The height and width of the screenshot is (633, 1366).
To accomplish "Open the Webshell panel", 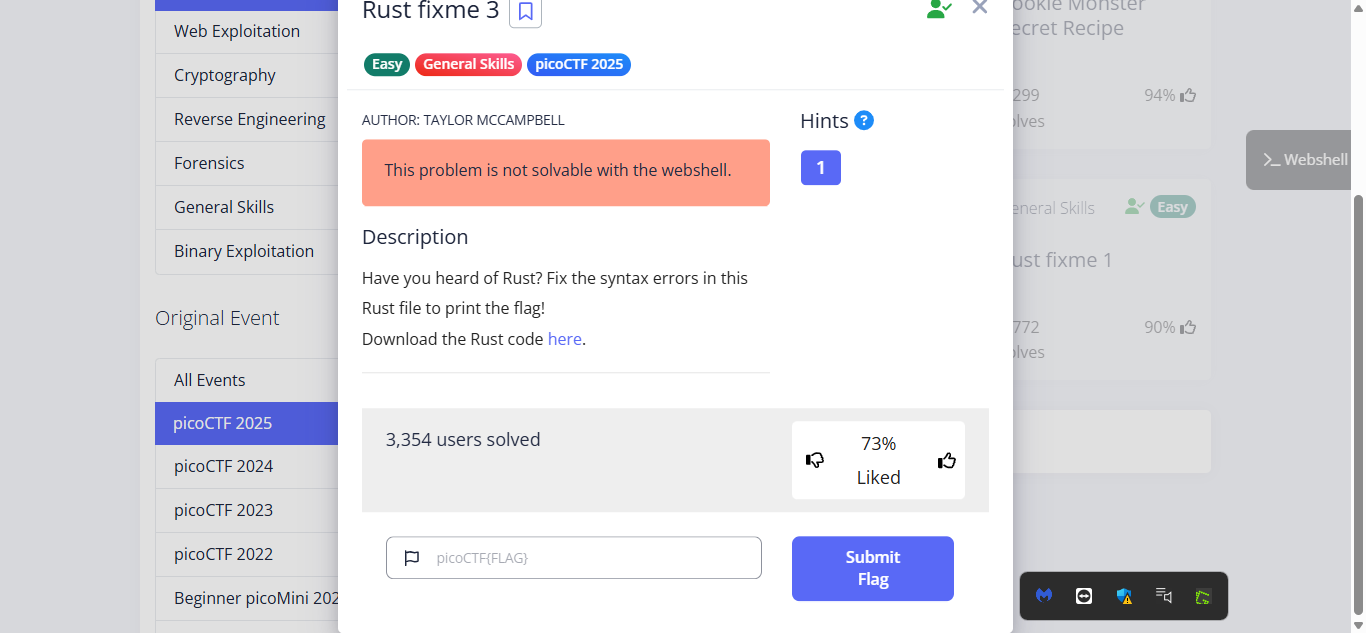I will coord(1305,160).
